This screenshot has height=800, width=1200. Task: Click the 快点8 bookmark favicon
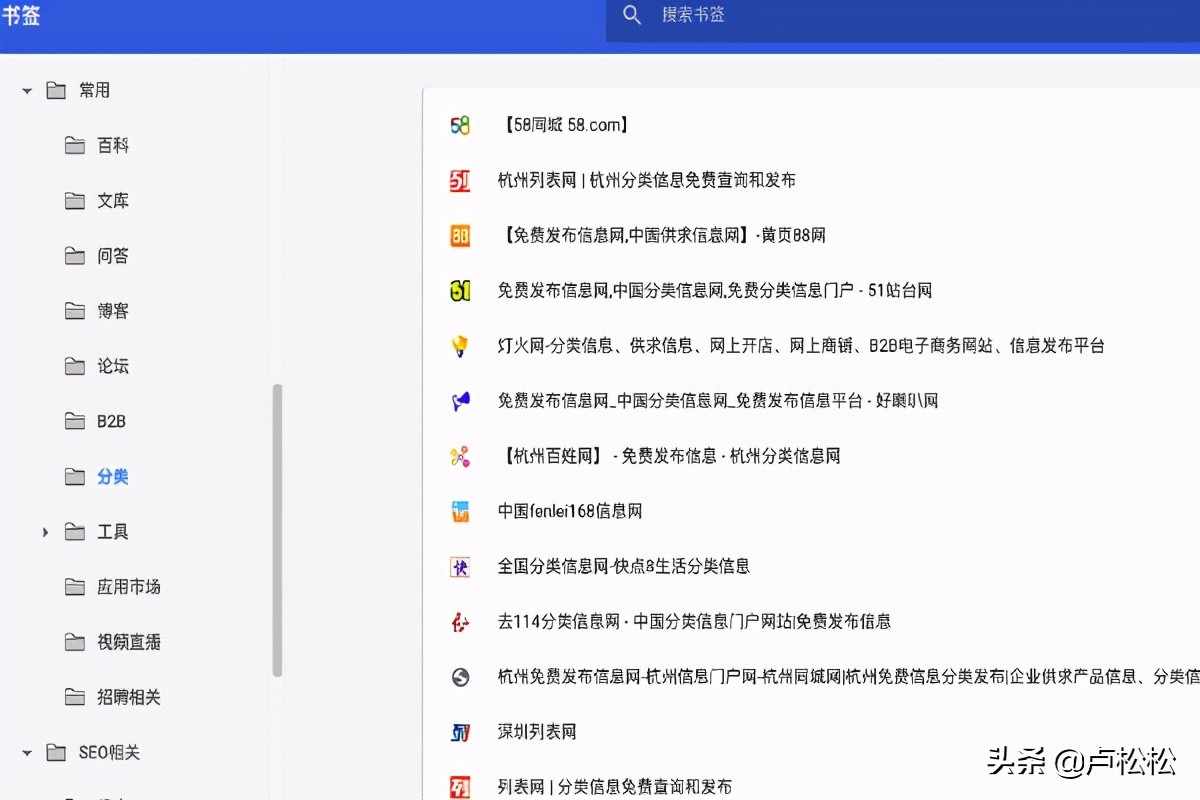tap(460, 565)
